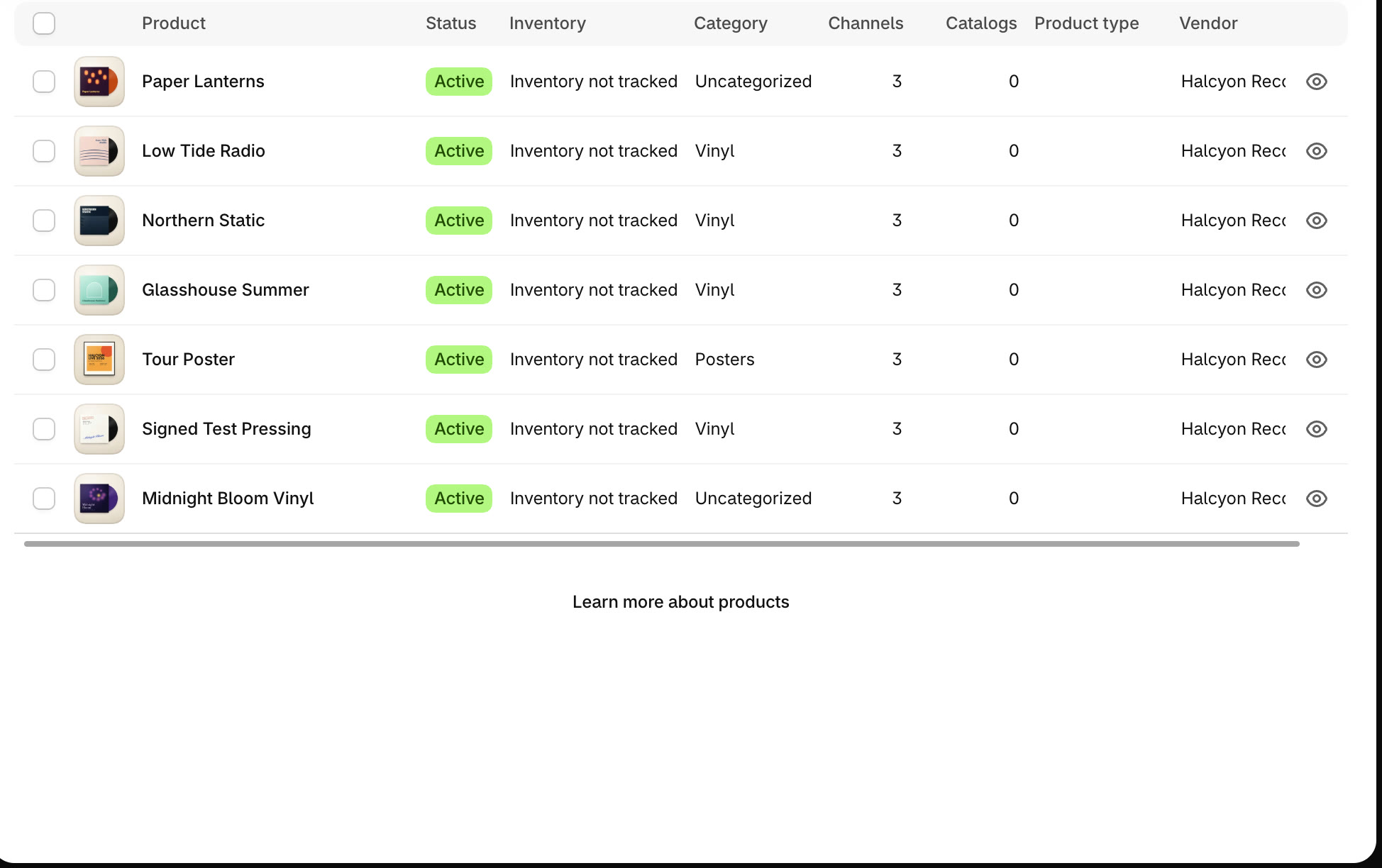The image size is (1382, 868).
Task: Check the Paper Lanterns row checkbox
Action: (44, 82)
